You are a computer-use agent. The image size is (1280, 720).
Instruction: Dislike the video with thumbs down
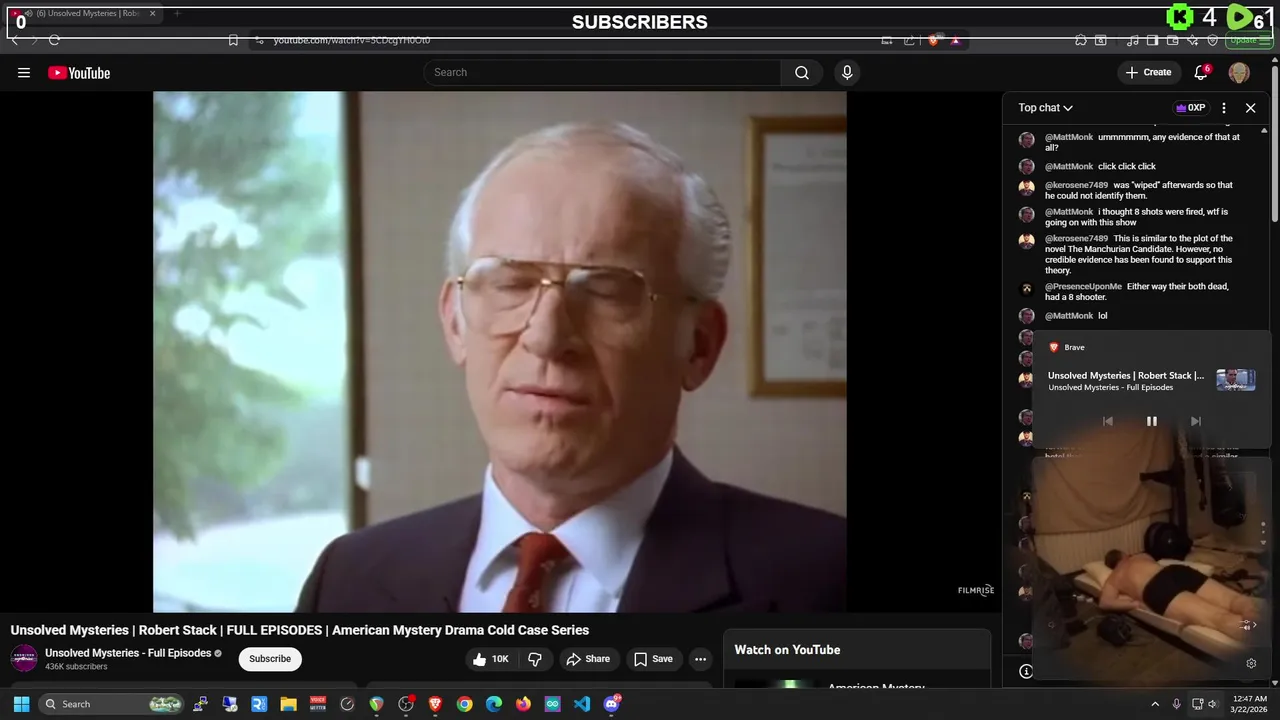535,659
